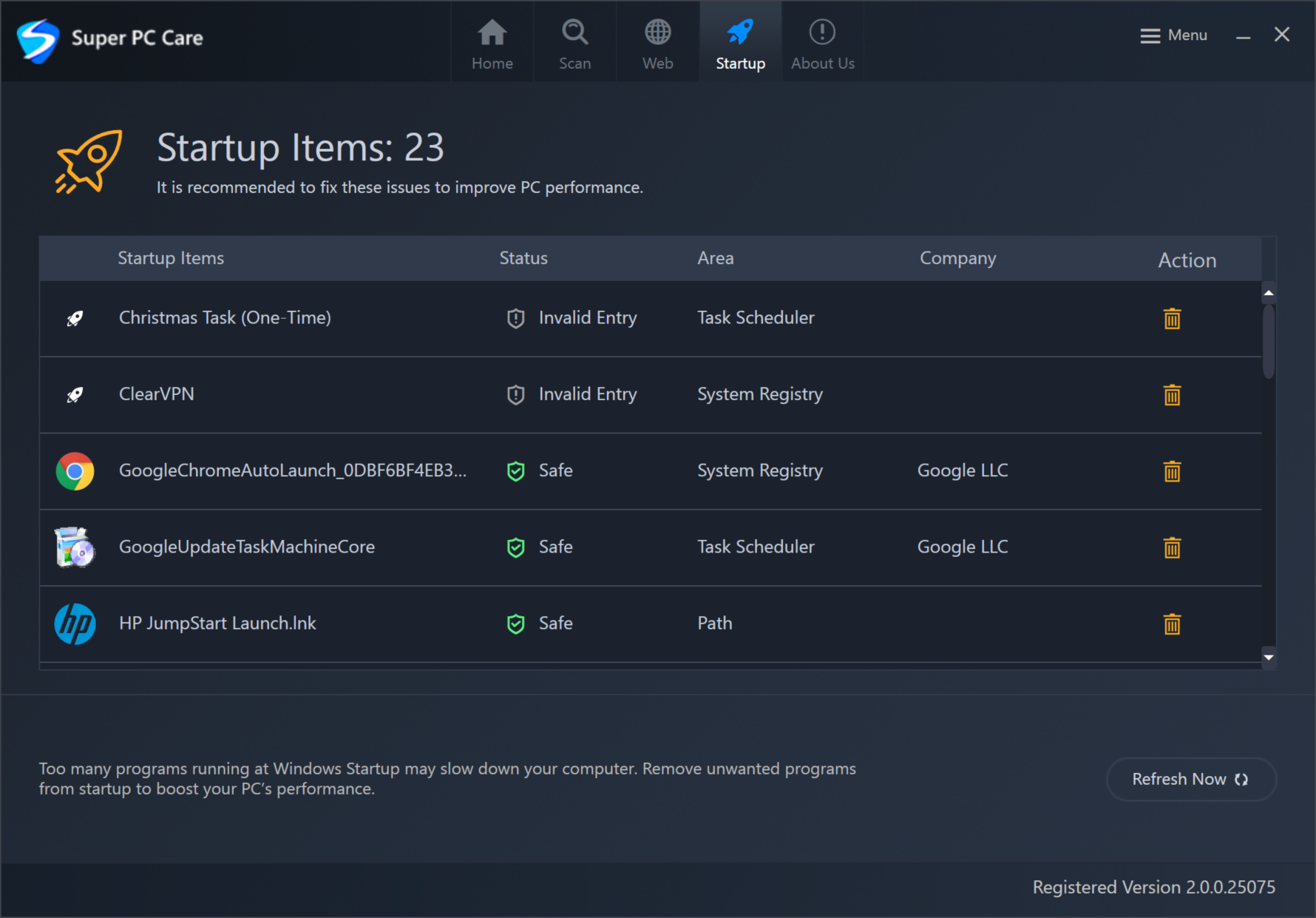Image resolution: width=1316 pixels, height=918 pixels.
Task: Open the Web protection tab
Action: pyautogui.click(x=658, y=44)
